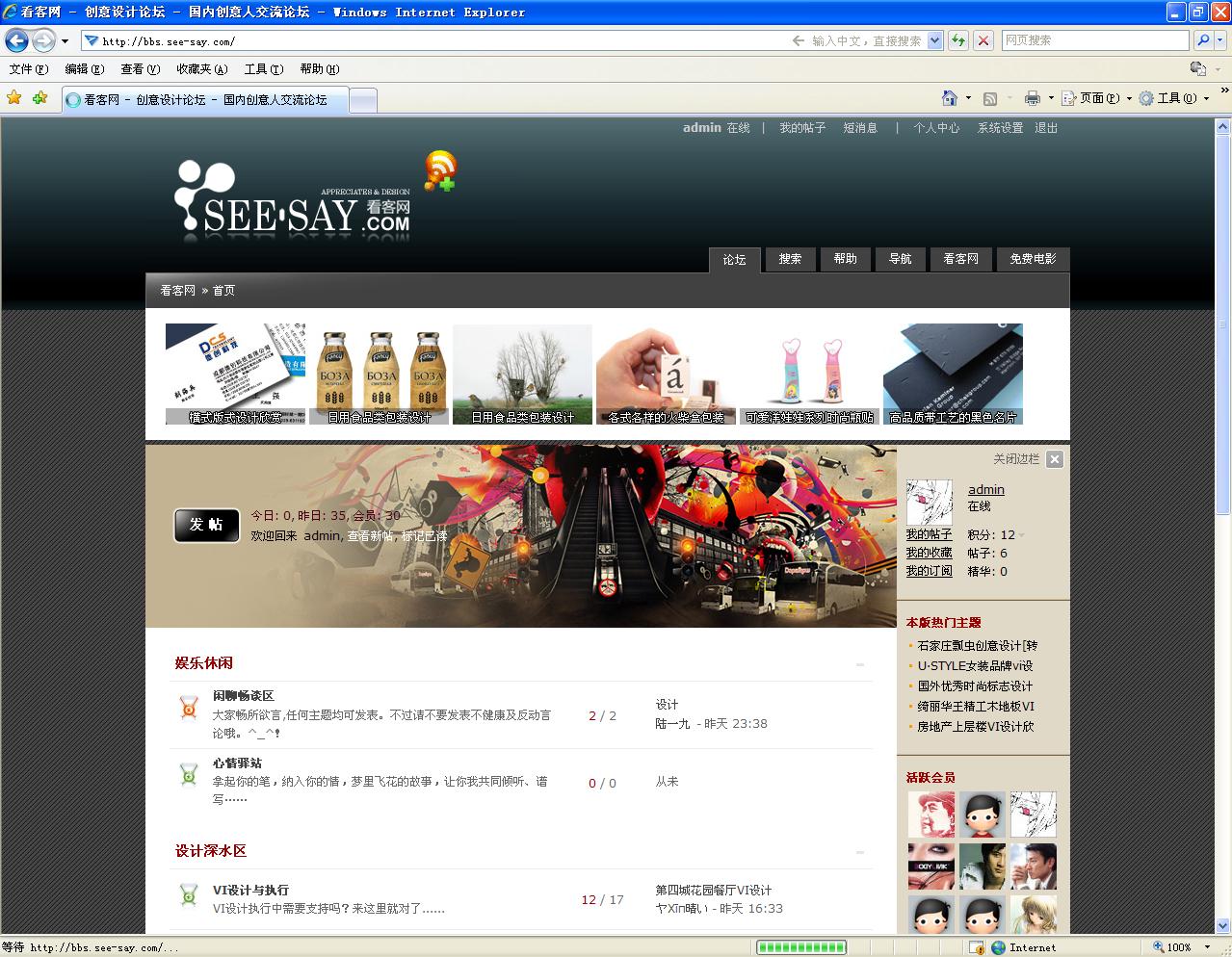
Task: Click the VI设计与执行 forum status icon
Action: [189, 895]
